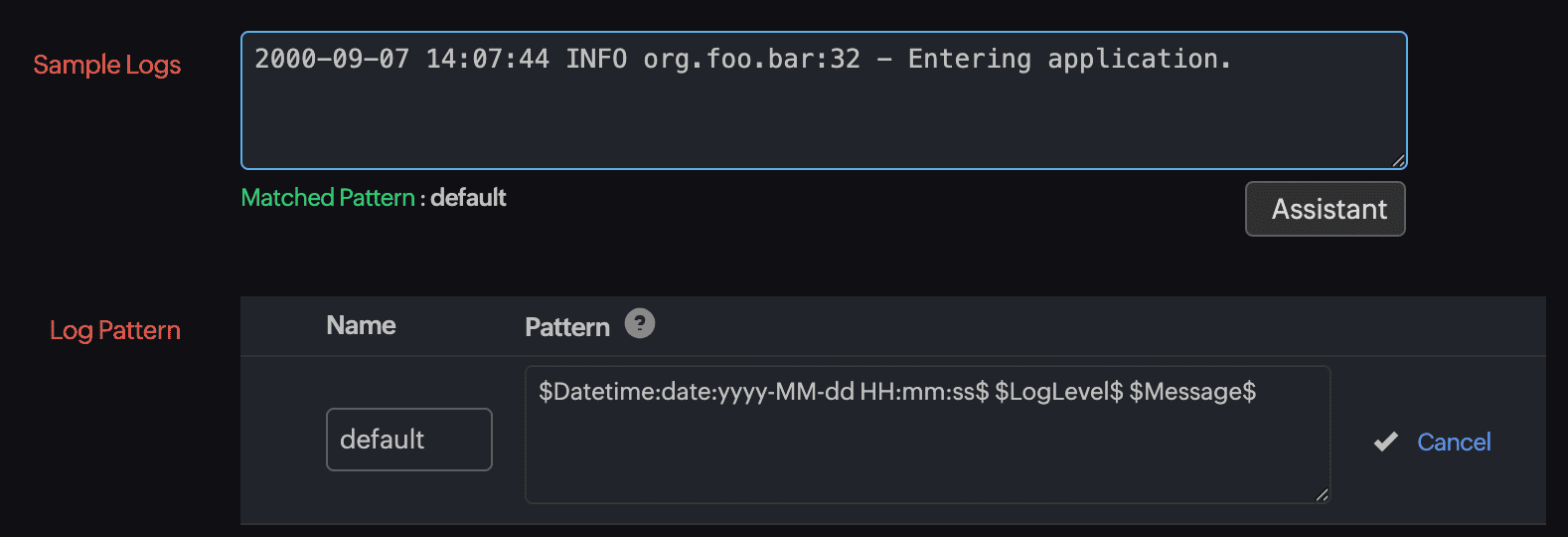1568x537 pixels.
Task: Click the help question mark beside Pattern
Action: pyautogui.click(x=640, y=324)
